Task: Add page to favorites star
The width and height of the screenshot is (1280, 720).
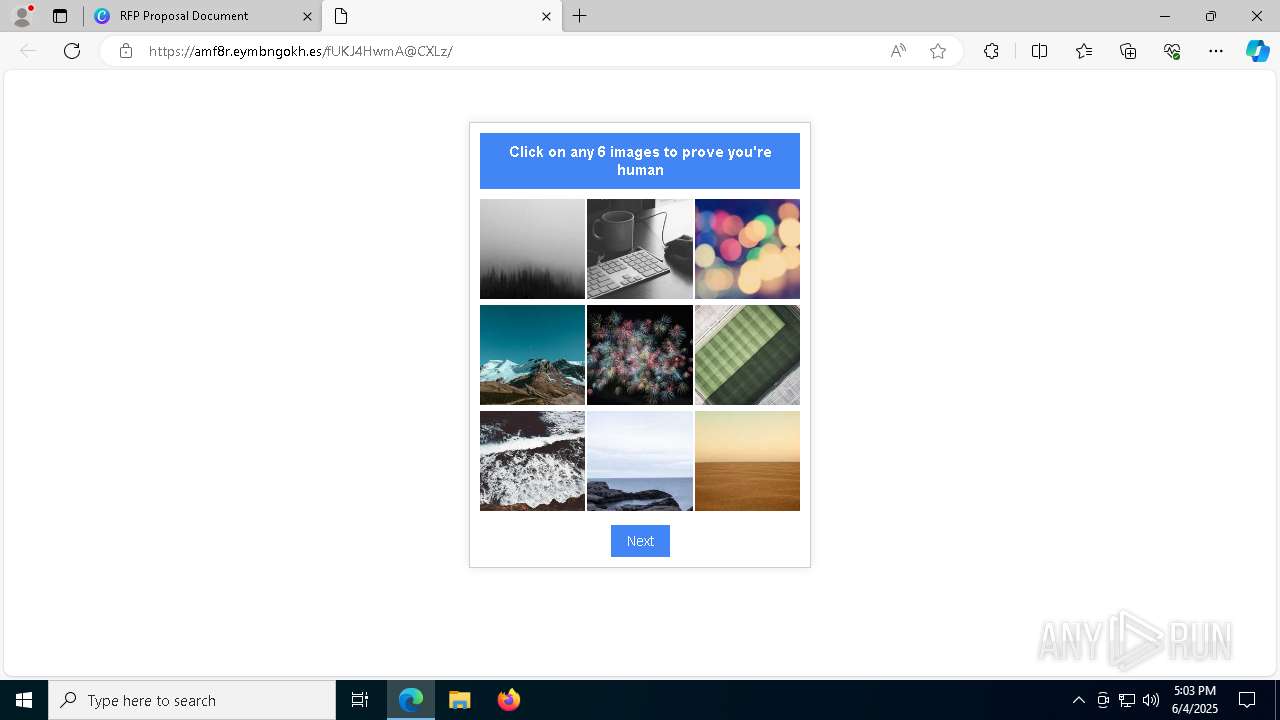Action: click(938, 51)
